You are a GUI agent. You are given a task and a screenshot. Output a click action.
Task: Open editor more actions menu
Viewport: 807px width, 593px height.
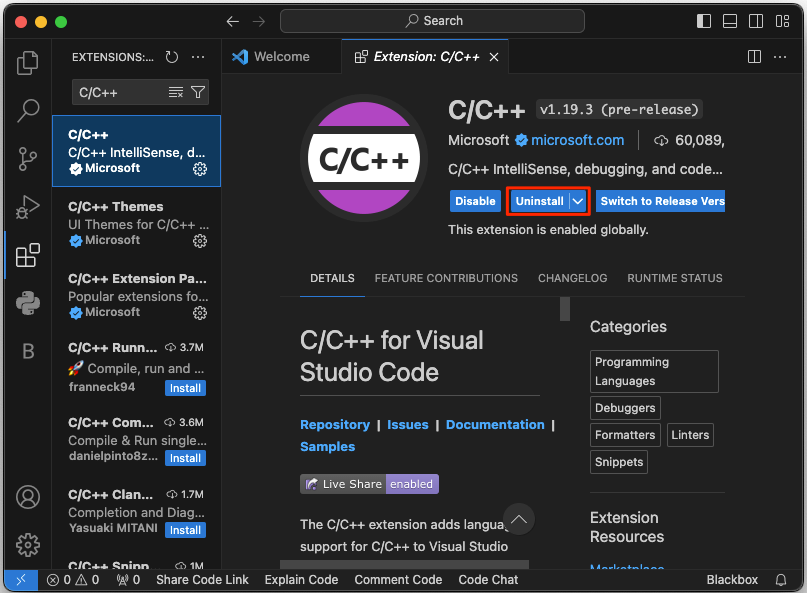[780, 57]
